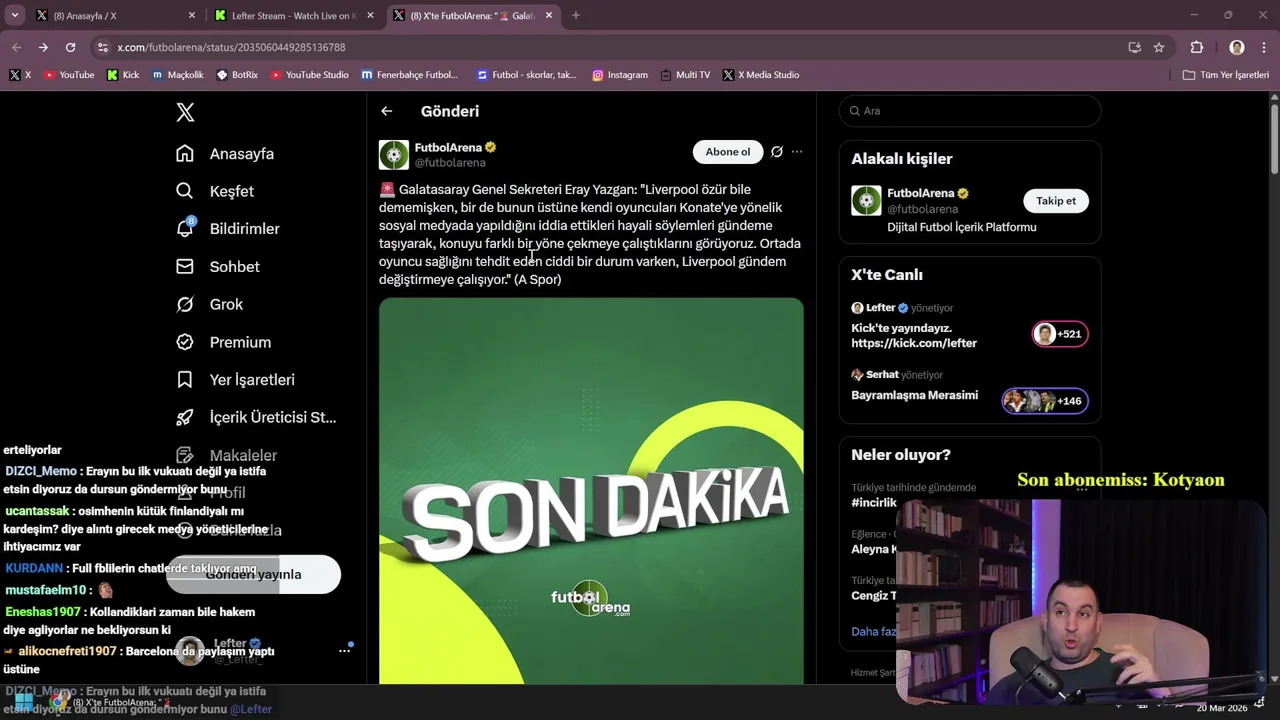Open the Kick bookmark
Screen dimensions: 1280x720
click(123, 75)
